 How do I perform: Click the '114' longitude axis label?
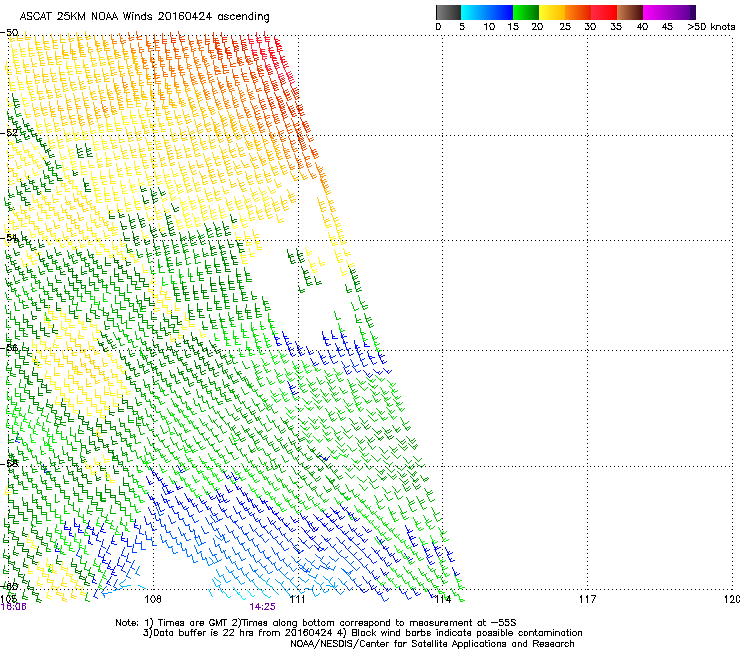[x=443, y=599]
